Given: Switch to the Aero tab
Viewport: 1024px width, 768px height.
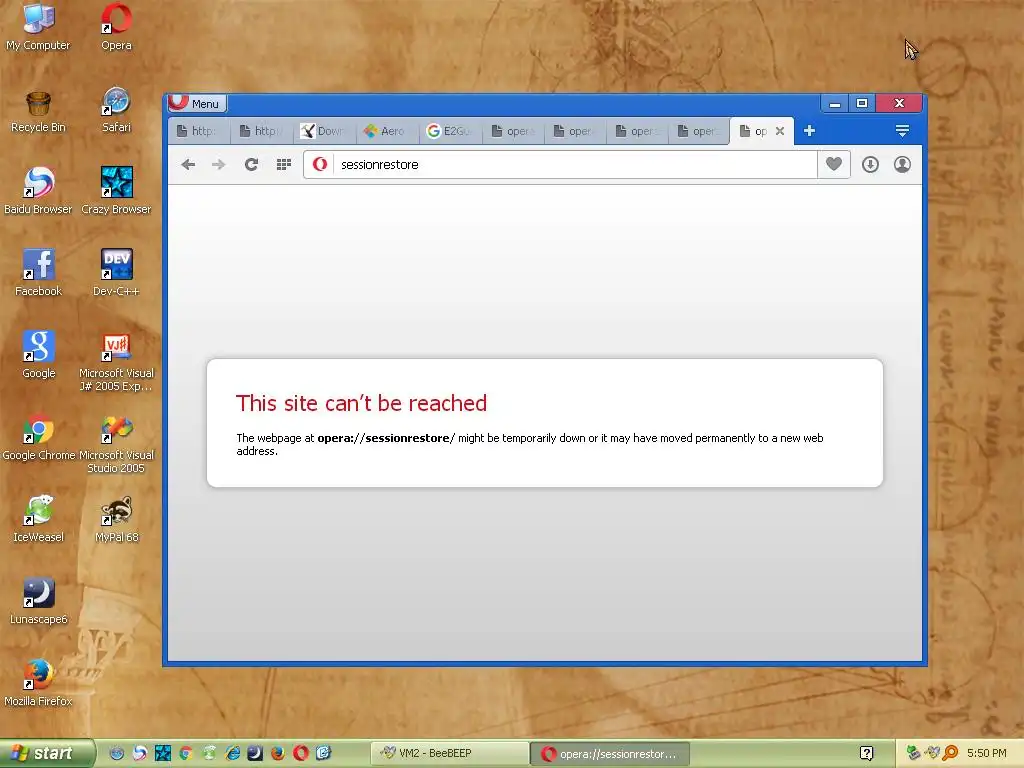Looking at the screenshot, I should (x=386, y=131).
